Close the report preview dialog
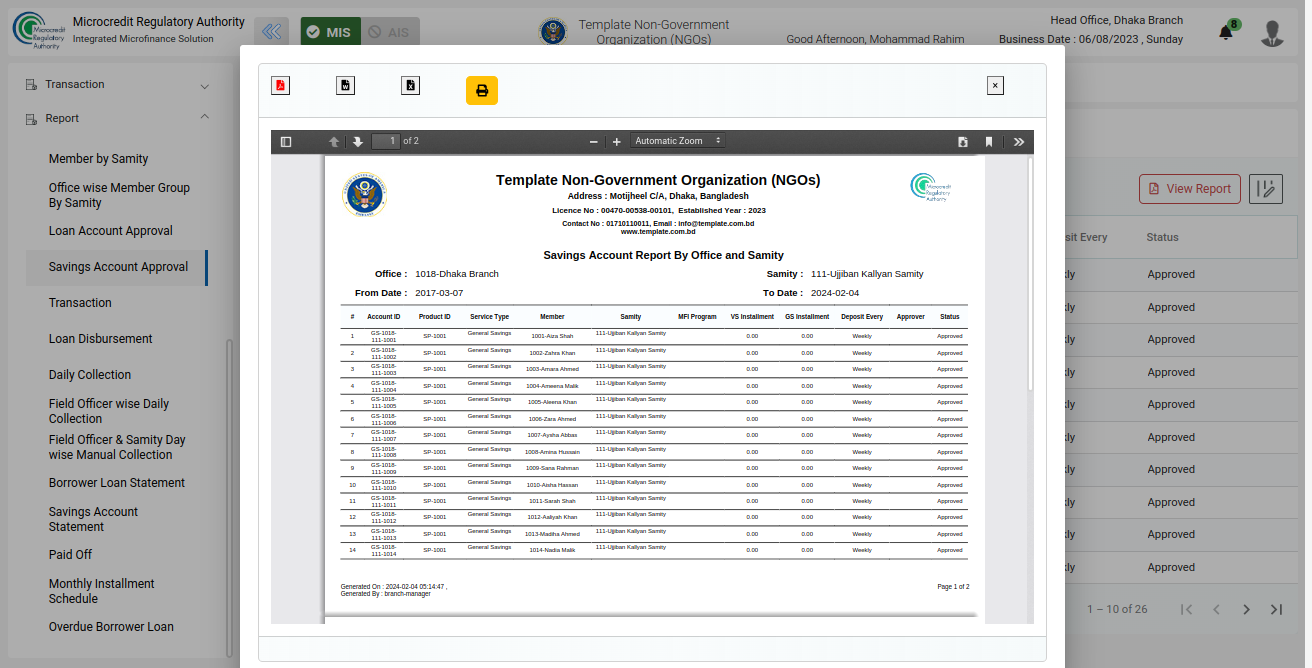This screenshot has width=1312, height=668. [995, 86]
